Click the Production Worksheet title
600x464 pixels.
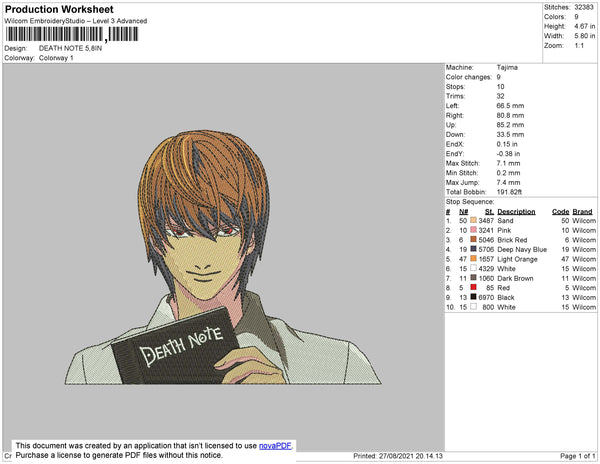[59, 10]
